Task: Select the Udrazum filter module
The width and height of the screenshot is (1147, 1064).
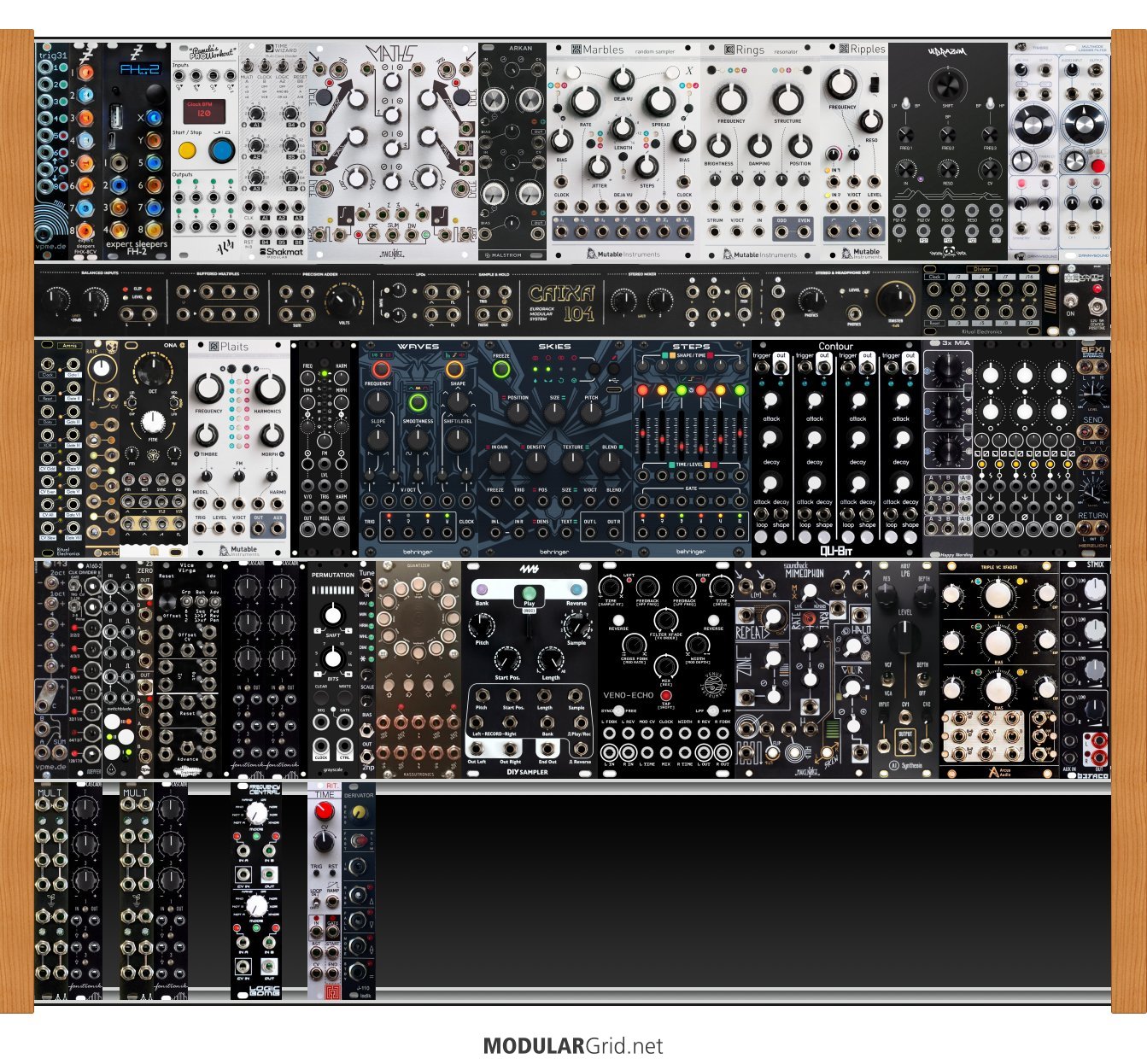Action: [x=948, y=151]
